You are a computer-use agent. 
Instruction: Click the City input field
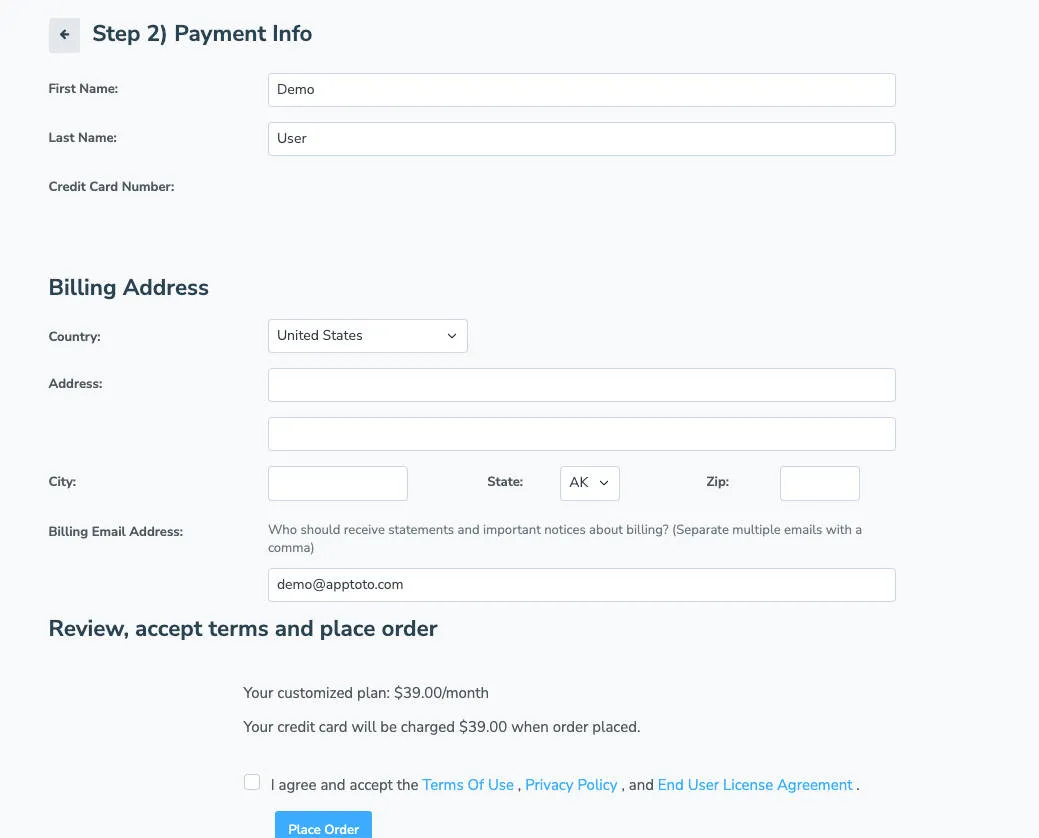(337, 482)
